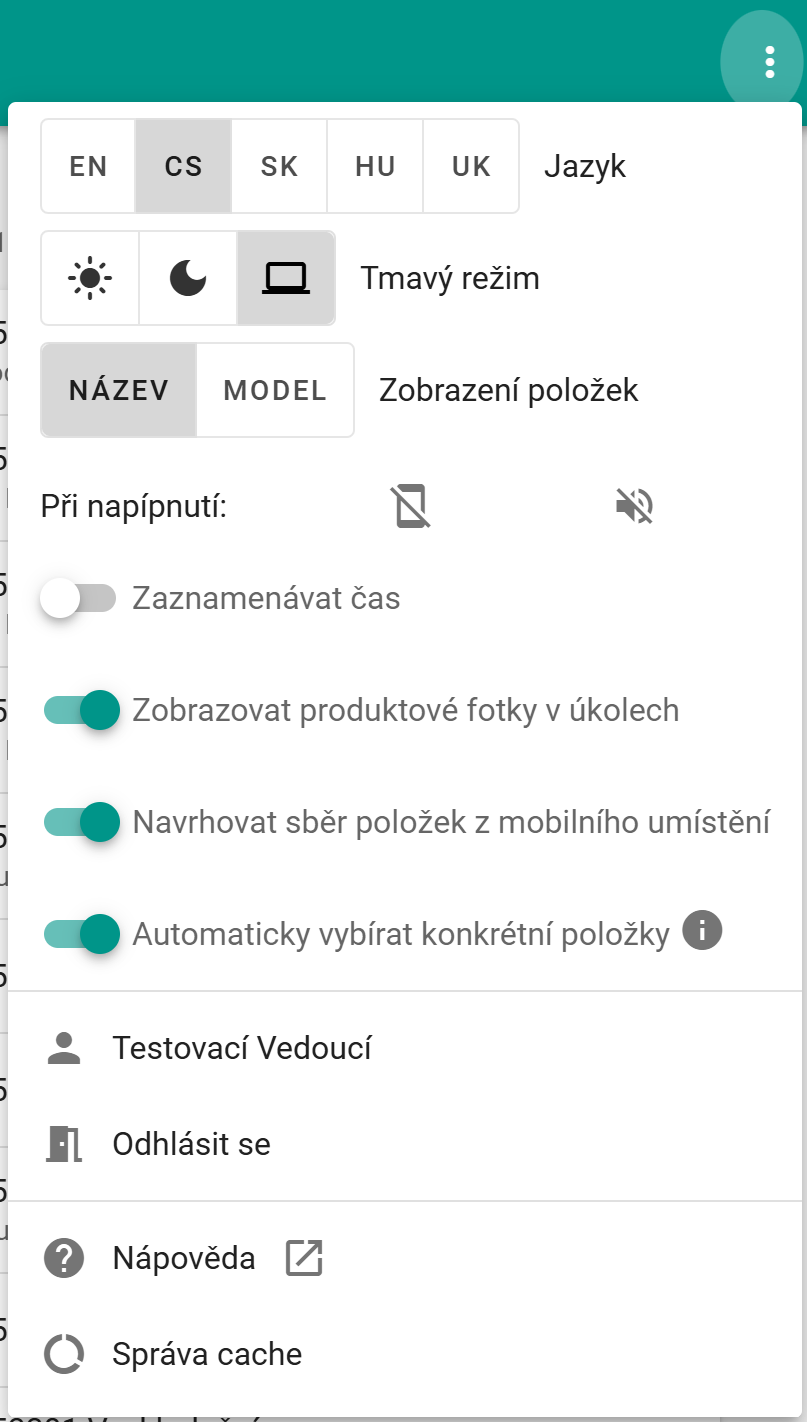Click the logout door icon next to Odhlásit se
This screenshot has width=807, height=1422.
coord(63,1144)
